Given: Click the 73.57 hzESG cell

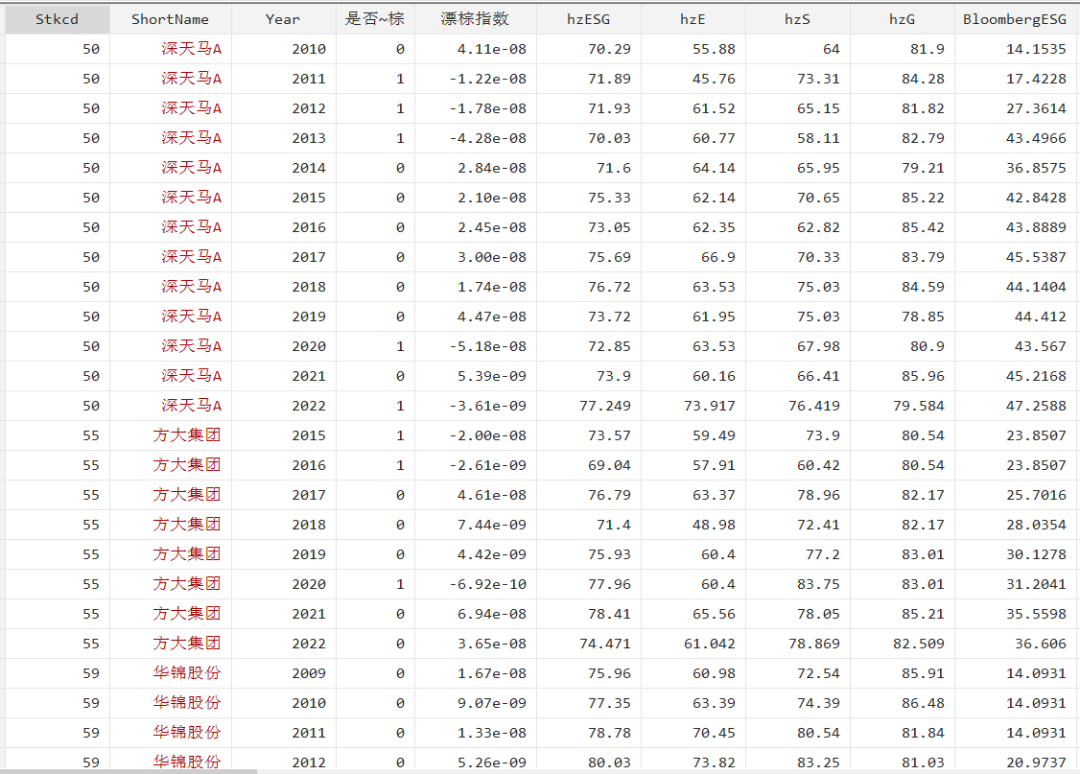Looking at the screenshot, I should click(588, 435).
